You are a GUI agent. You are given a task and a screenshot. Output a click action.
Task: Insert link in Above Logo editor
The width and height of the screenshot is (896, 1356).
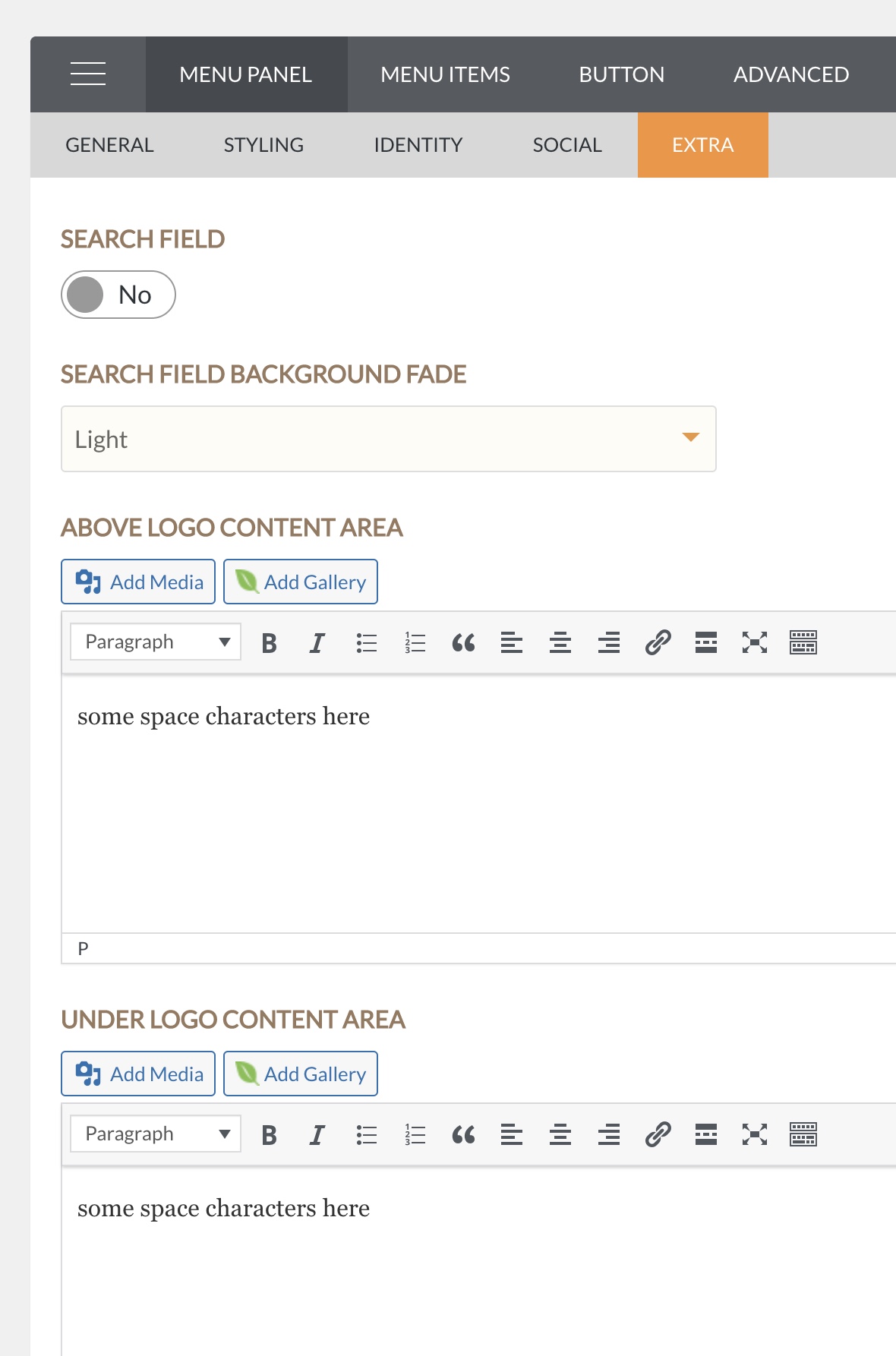(658, 643)
